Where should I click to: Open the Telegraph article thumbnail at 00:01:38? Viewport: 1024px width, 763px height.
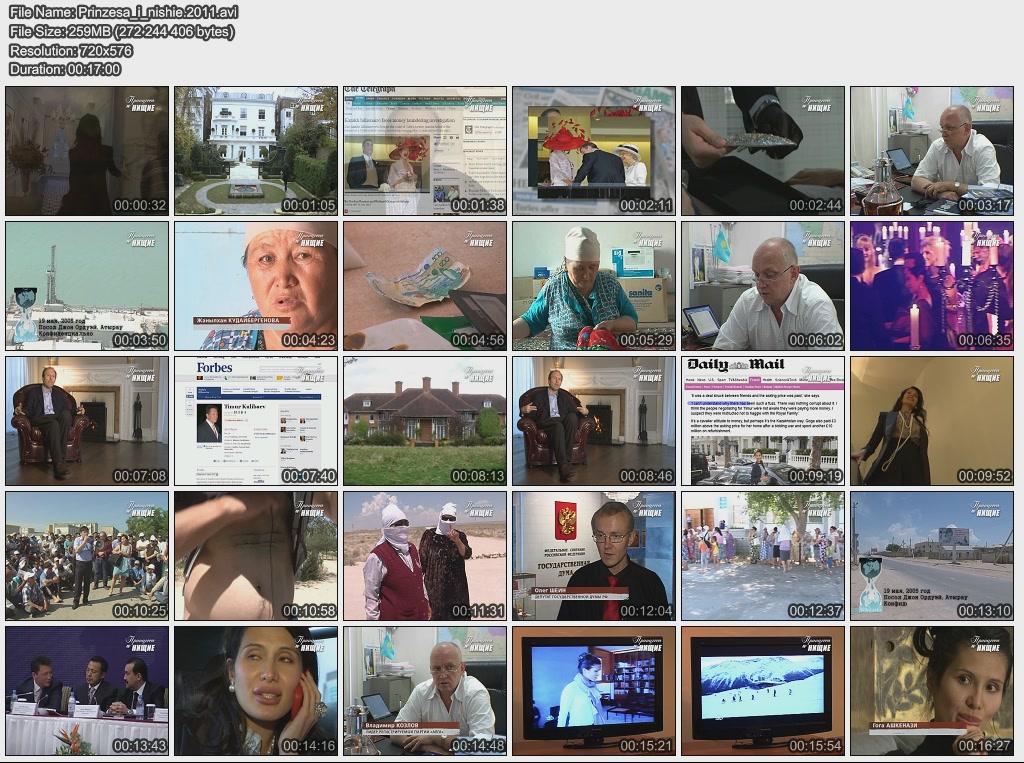pos(425,150)
